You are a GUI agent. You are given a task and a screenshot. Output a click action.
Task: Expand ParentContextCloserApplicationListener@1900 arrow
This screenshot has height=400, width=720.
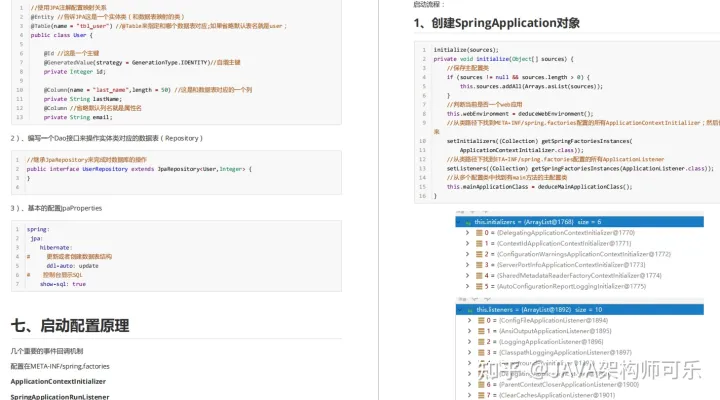point(469,384)
